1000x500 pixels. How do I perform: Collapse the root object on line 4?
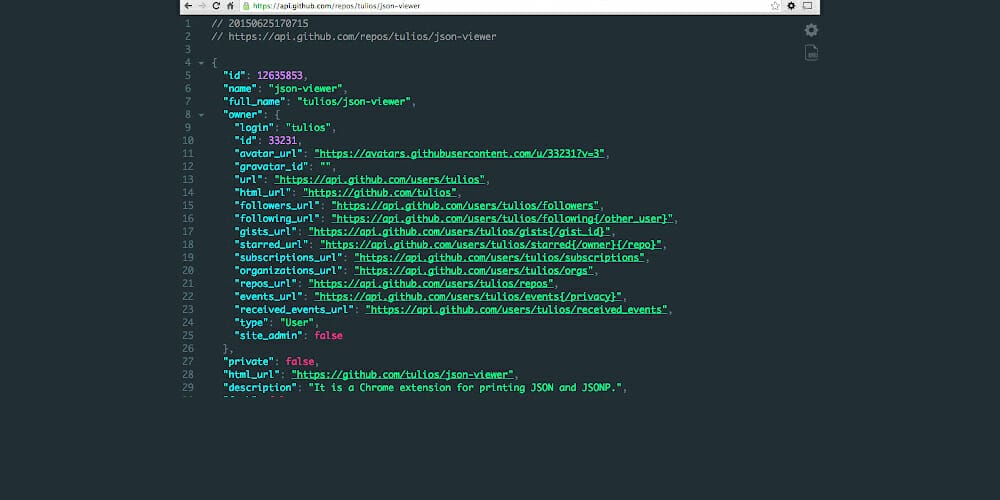[x=202, y=63]
